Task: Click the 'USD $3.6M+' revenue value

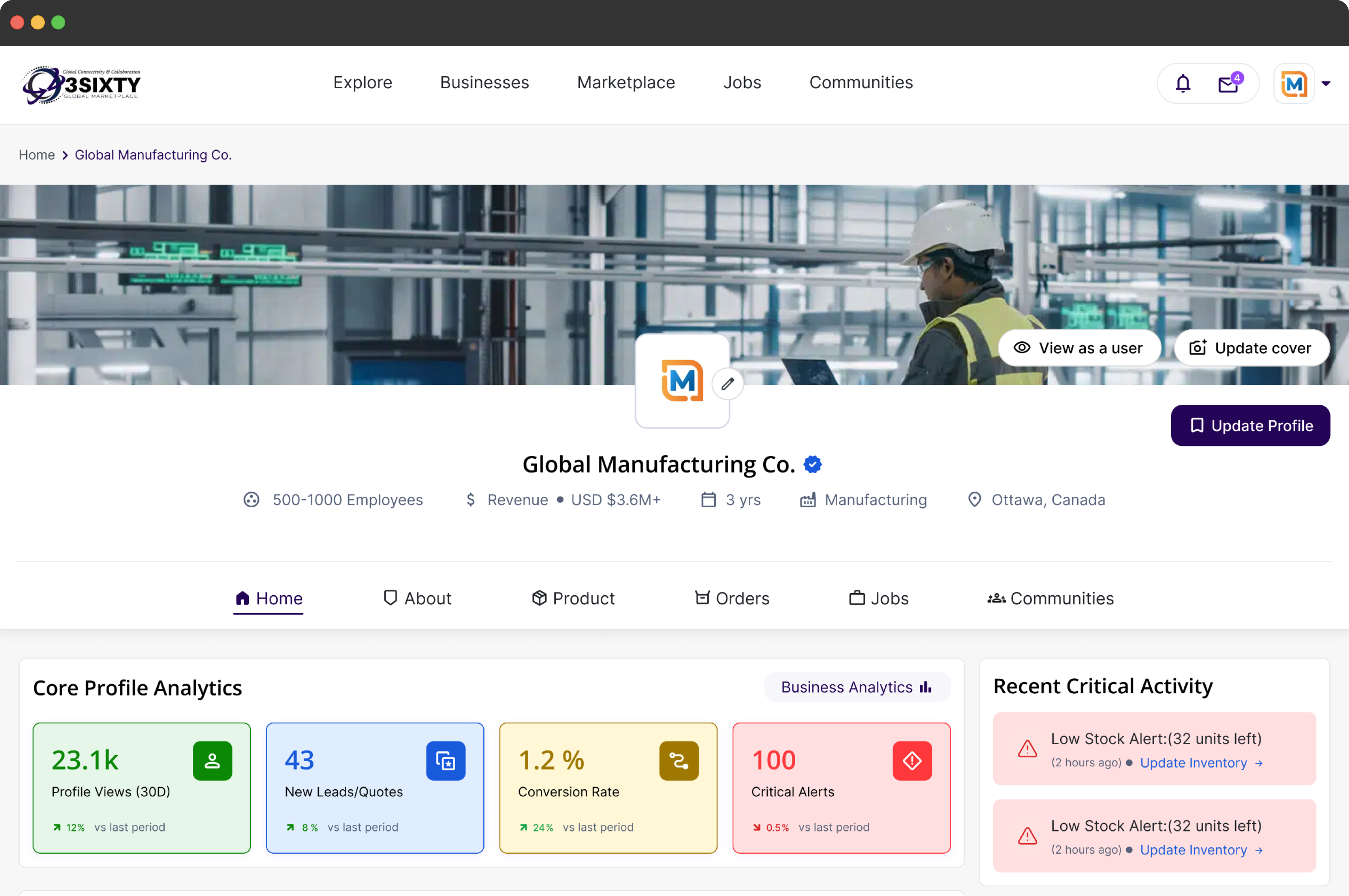Action: 616,500
